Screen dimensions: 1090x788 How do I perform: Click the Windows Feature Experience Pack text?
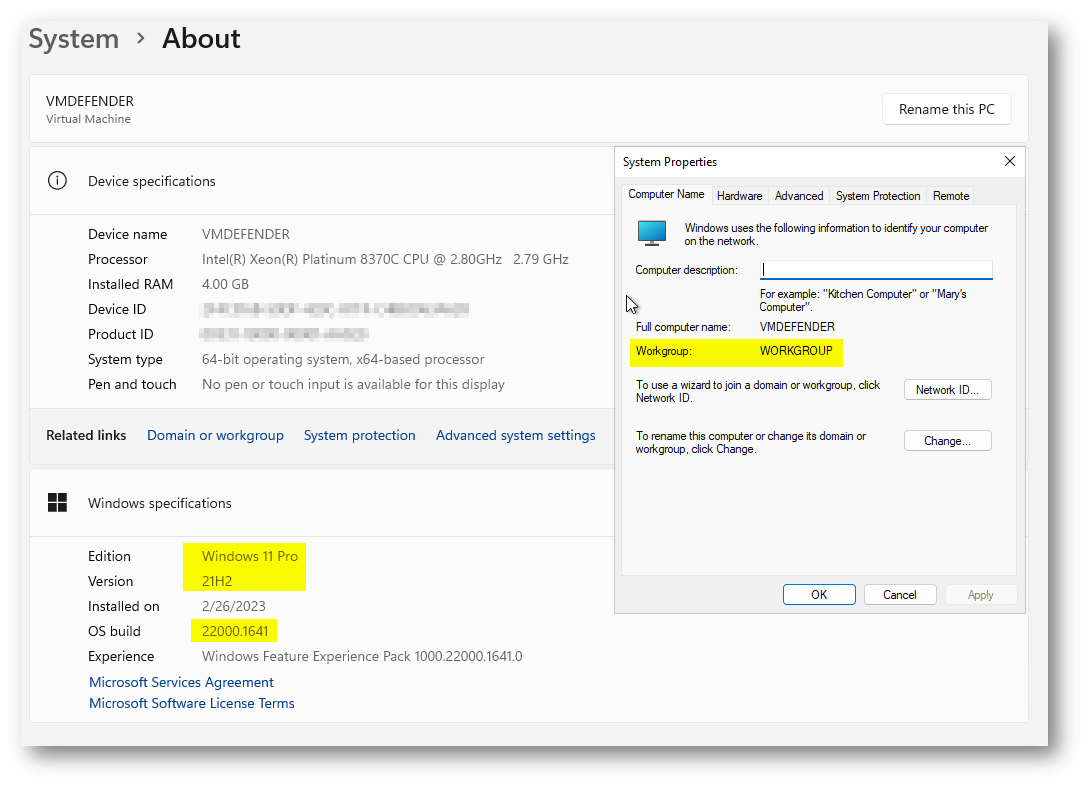point(362,656)
